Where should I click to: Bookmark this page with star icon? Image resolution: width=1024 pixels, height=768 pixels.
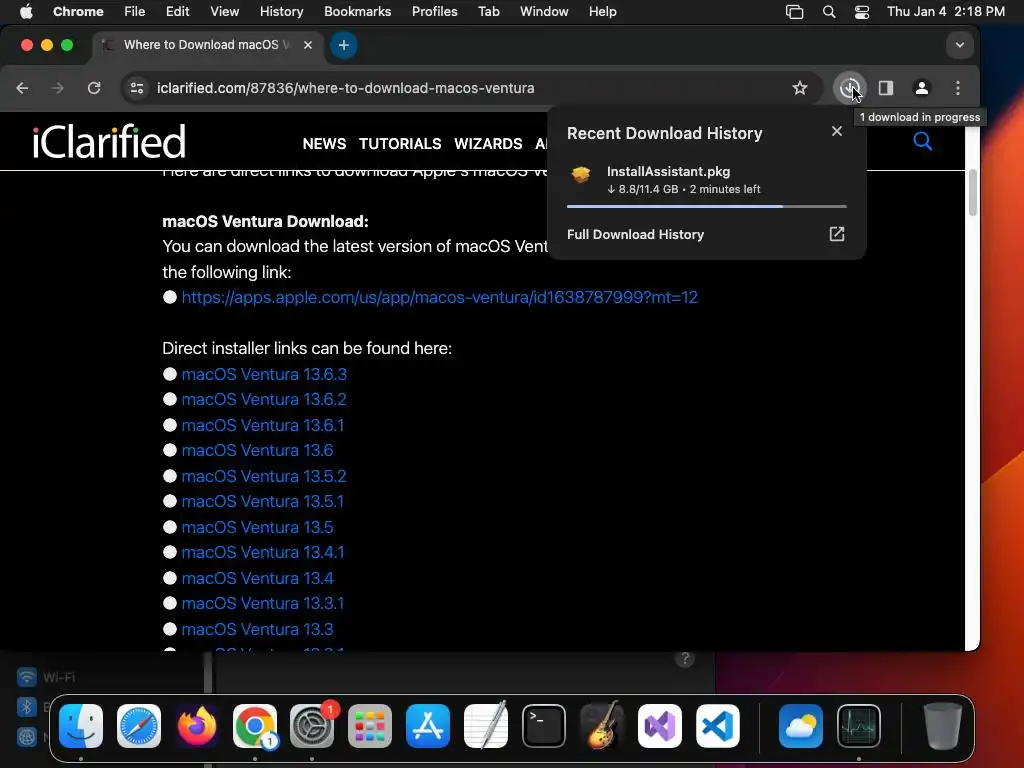click(x=800, y=88)
